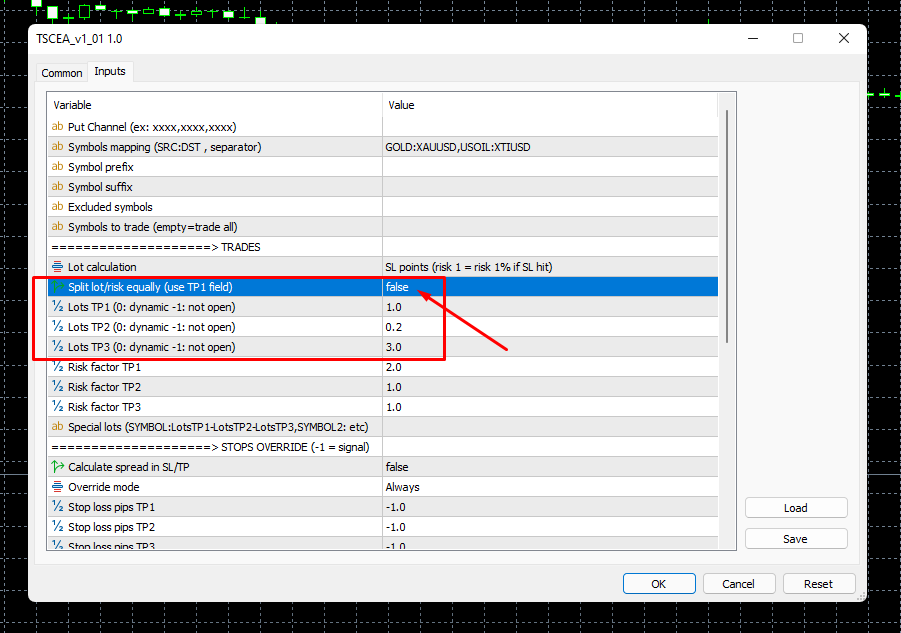Toggle Calculate spread in SL/TP value false
Viewport: 901px width, 633px height.
550,467
